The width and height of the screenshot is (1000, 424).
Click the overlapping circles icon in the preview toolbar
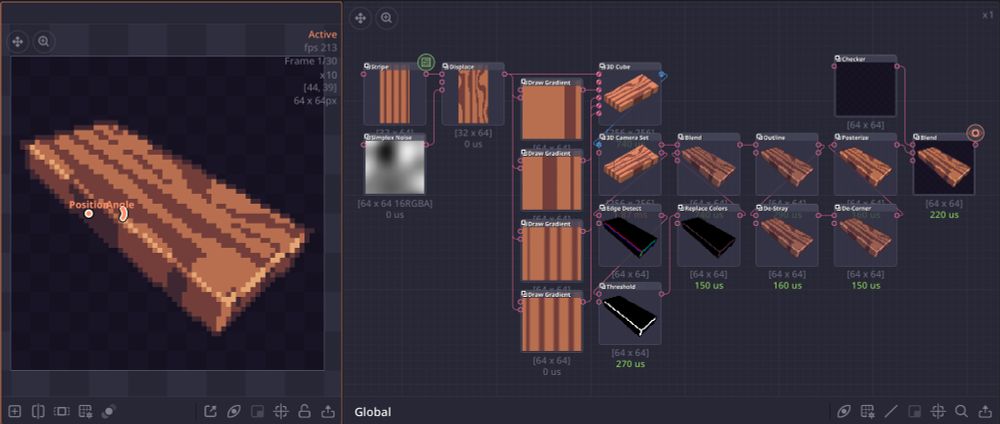point(108,411)
